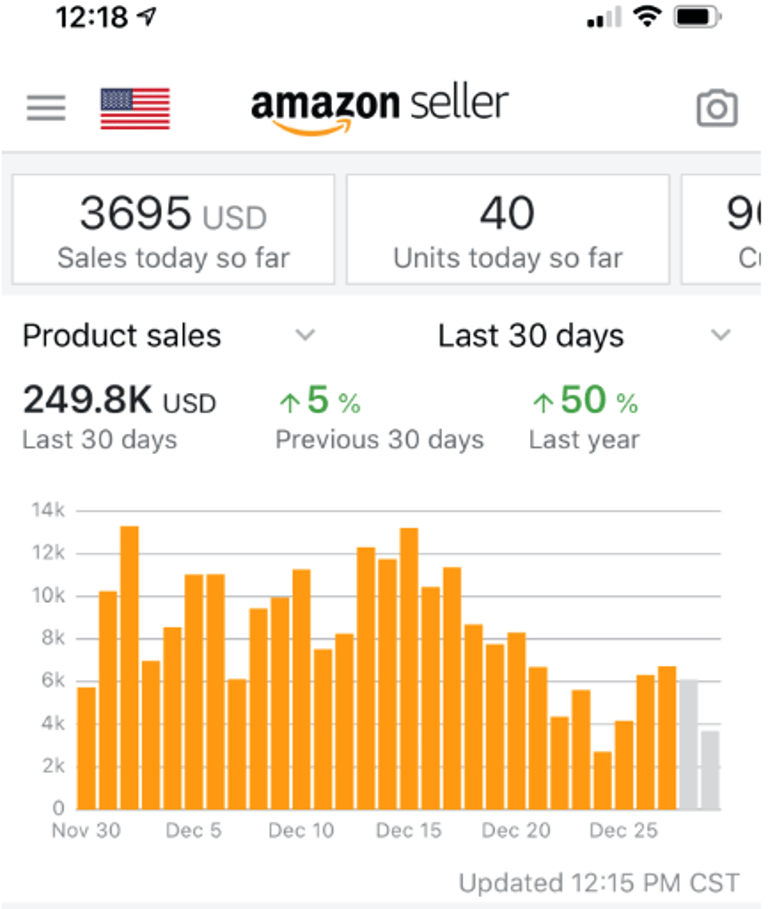768x909 pixels.
Task: Expand the Last 30 days dropdown chevron
Action: [720, 336]
